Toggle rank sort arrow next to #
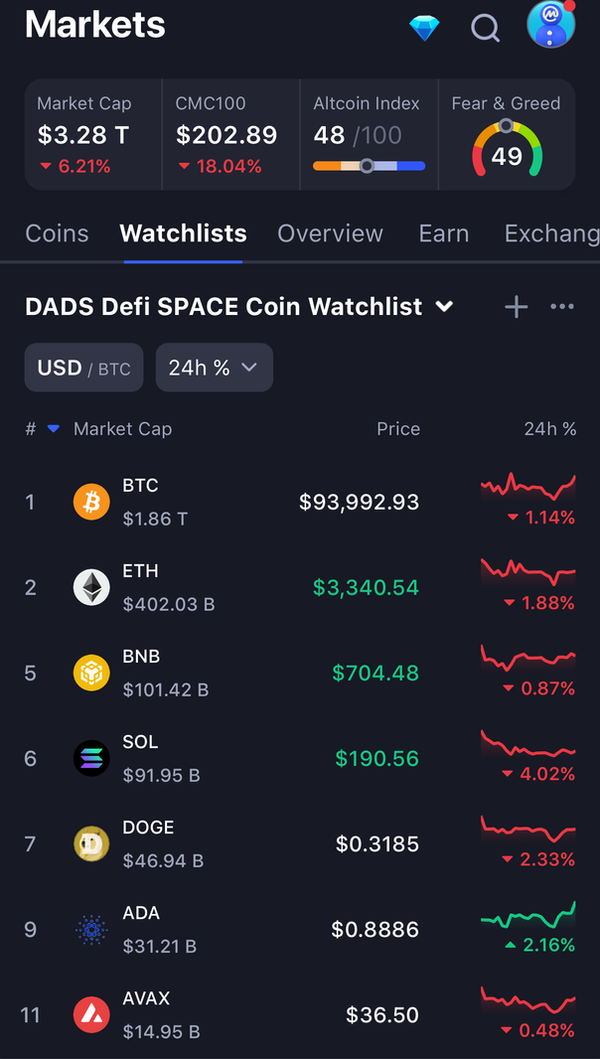The image size is (600, 1059). click(x=53, y=429)
